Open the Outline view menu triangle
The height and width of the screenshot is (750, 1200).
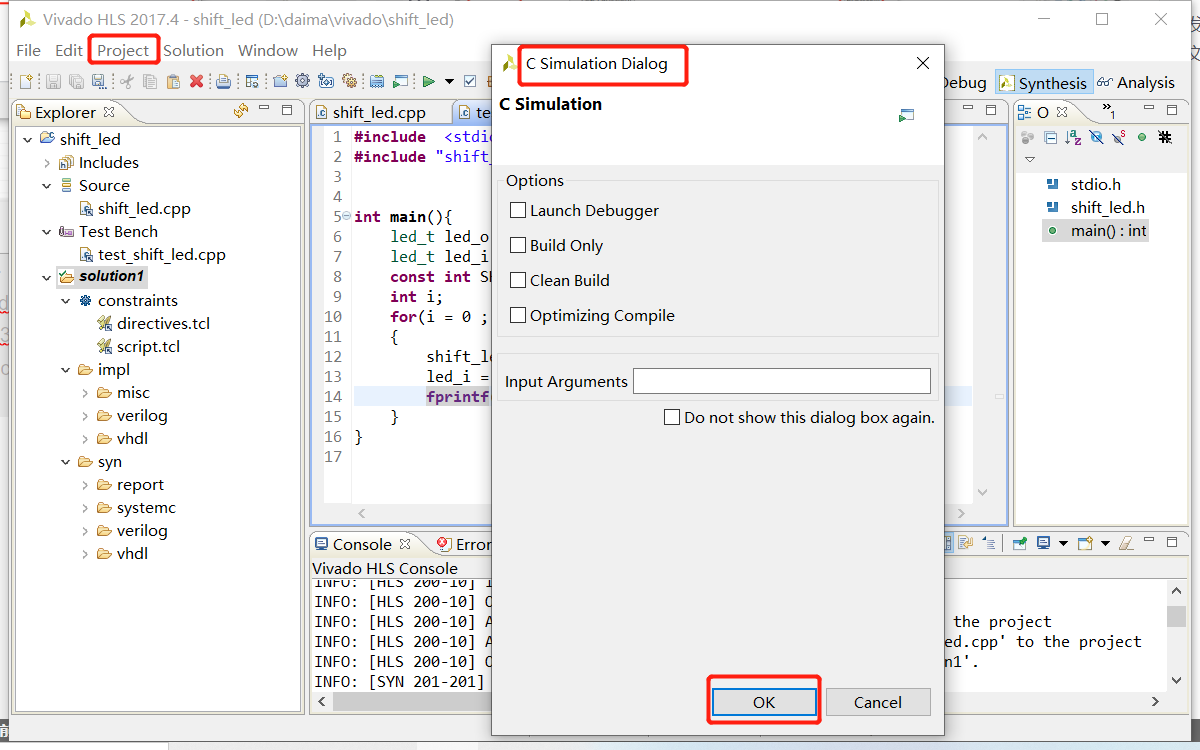1030,159
